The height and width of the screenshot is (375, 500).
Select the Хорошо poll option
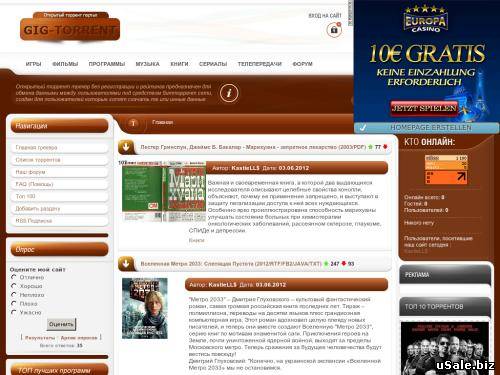14,286
